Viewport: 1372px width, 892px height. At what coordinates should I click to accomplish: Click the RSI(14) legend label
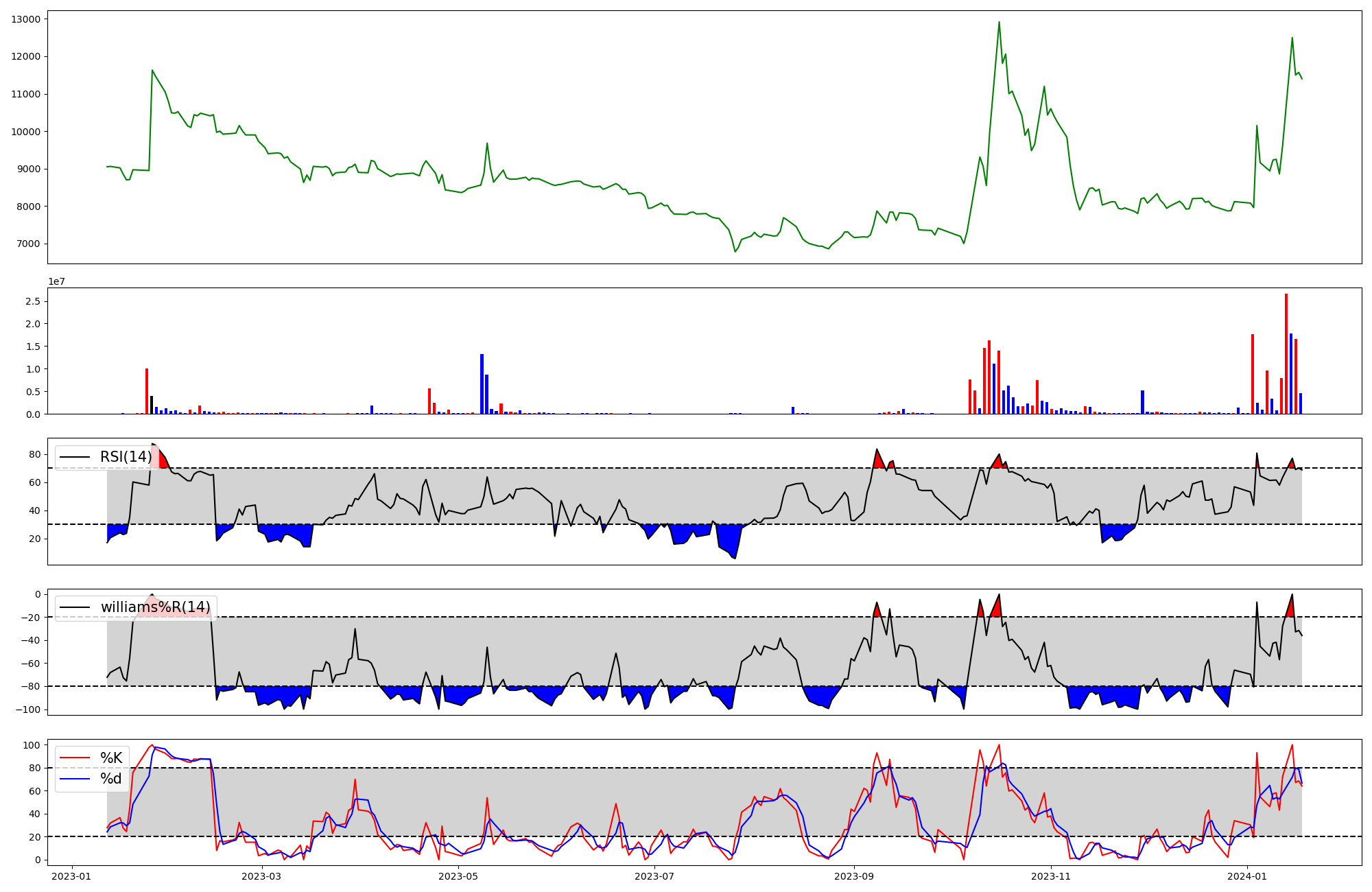pyautogui.click(x=126, y=457)
